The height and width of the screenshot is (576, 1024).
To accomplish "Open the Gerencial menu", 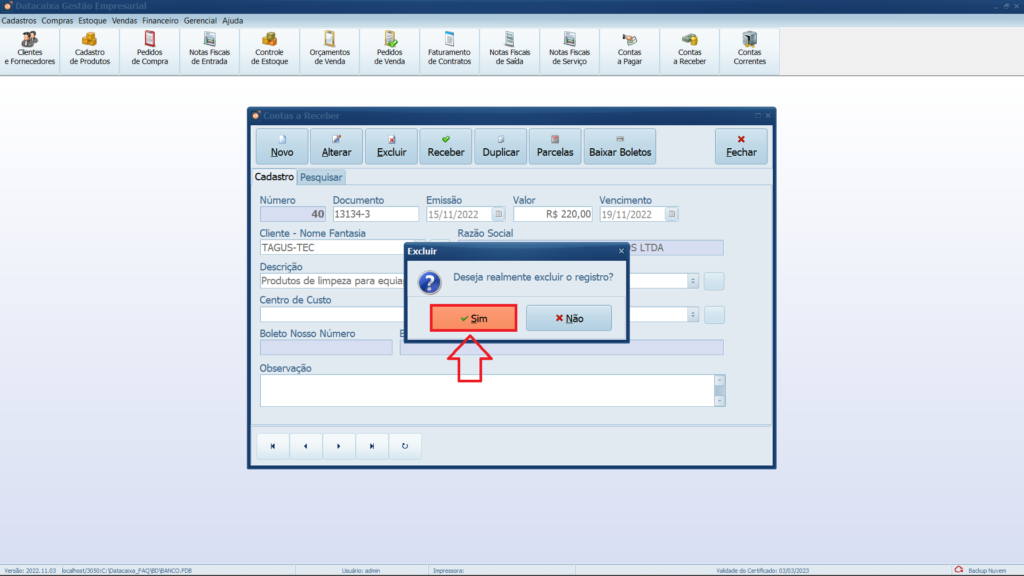I will click(200, 20).
